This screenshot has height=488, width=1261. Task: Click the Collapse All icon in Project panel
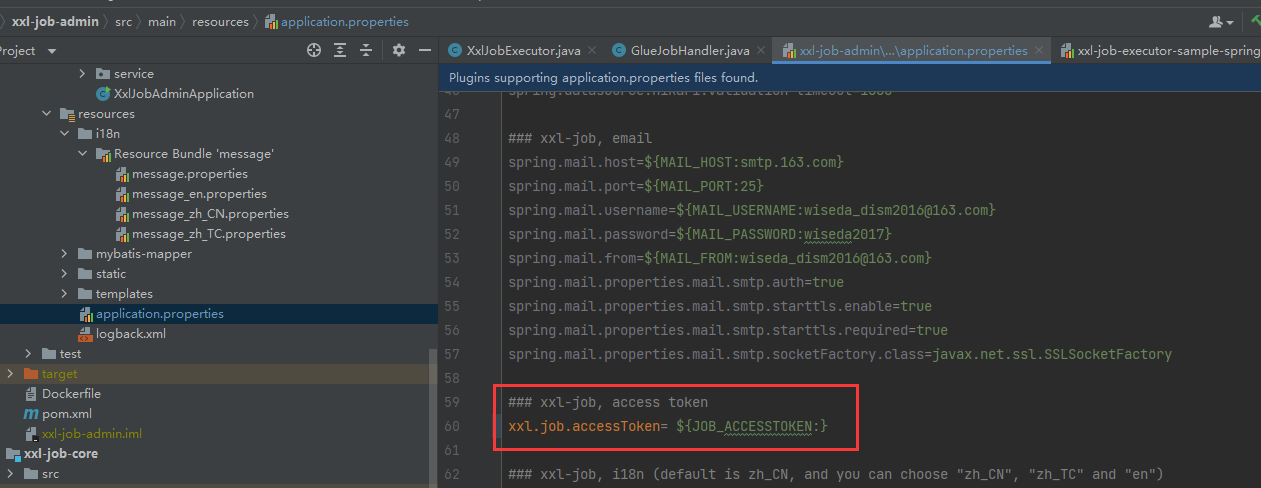(x=366, y=51)
